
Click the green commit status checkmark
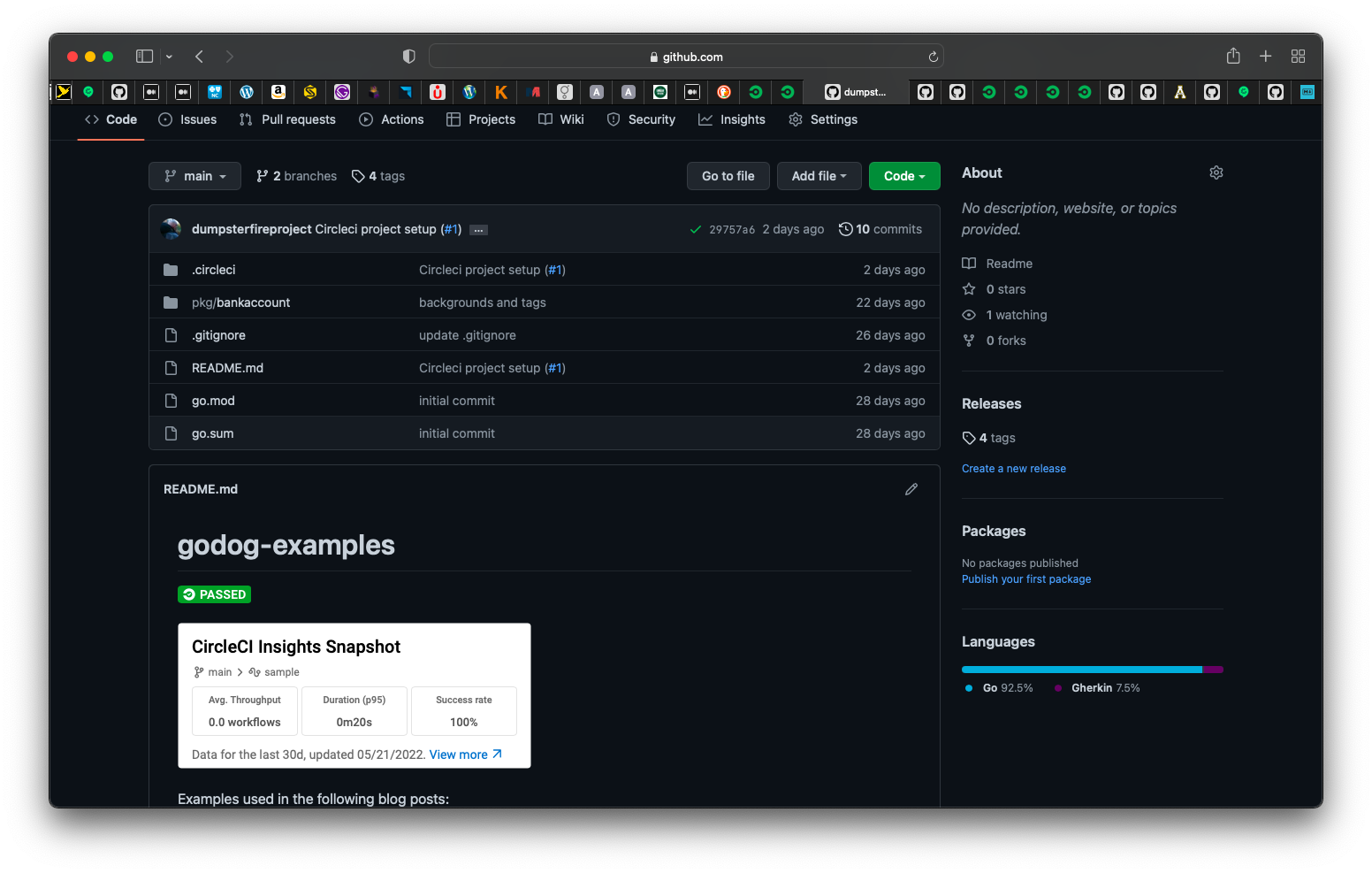(x=696, y=229)
